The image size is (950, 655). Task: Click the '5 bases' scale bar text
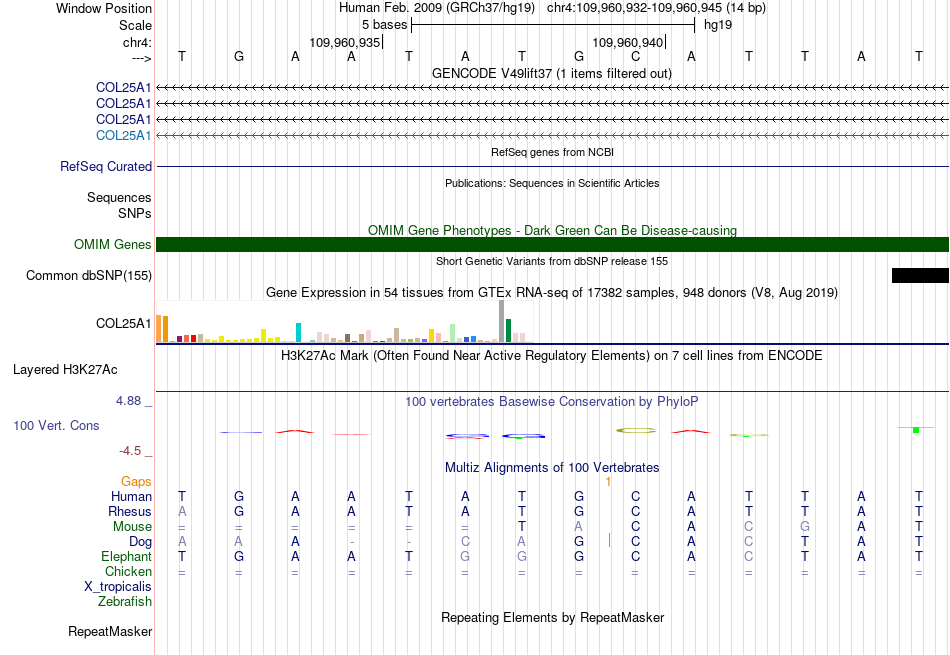pyautogui.click(x=385, y=25)
